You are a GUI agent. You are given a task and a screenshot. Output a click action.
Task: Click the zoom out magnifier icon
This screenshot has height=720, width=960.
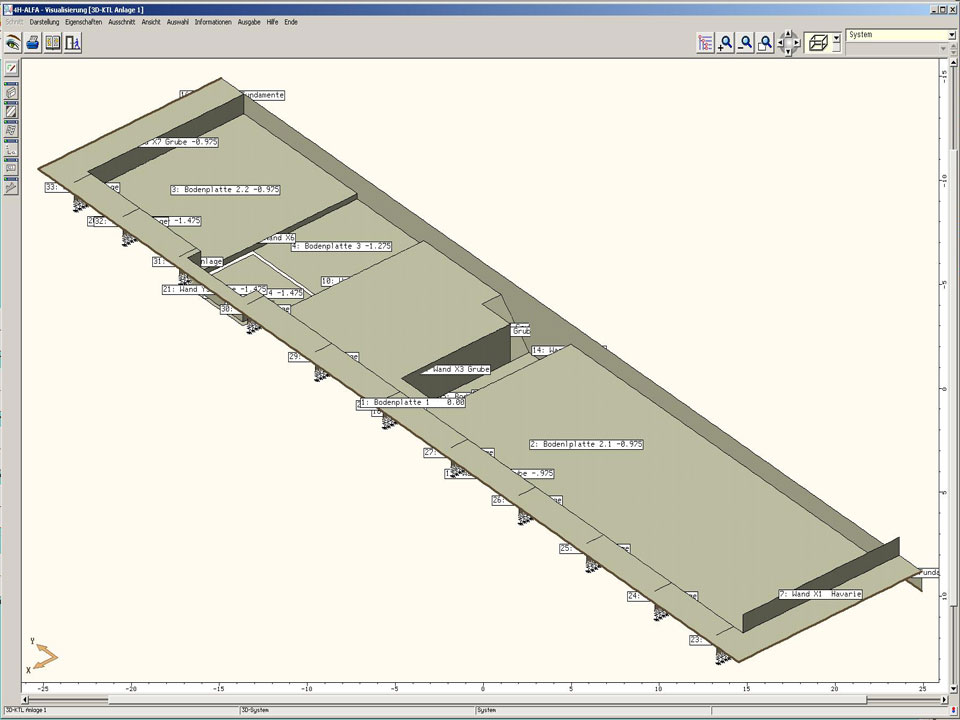click(745, 43)
